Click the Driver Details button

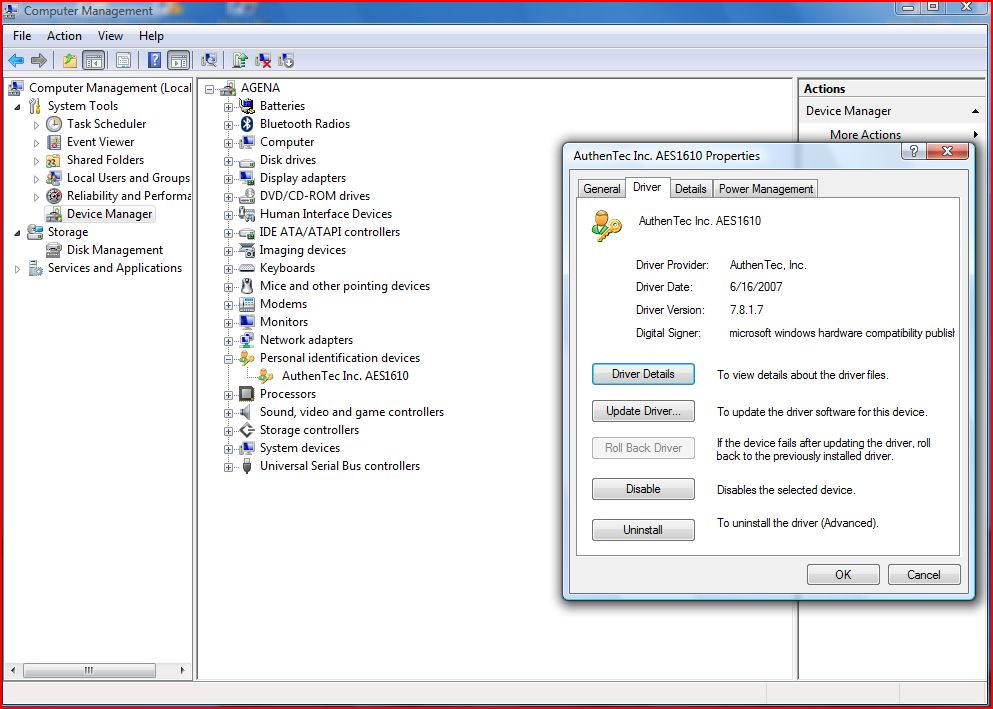click(x=643, y=374)
